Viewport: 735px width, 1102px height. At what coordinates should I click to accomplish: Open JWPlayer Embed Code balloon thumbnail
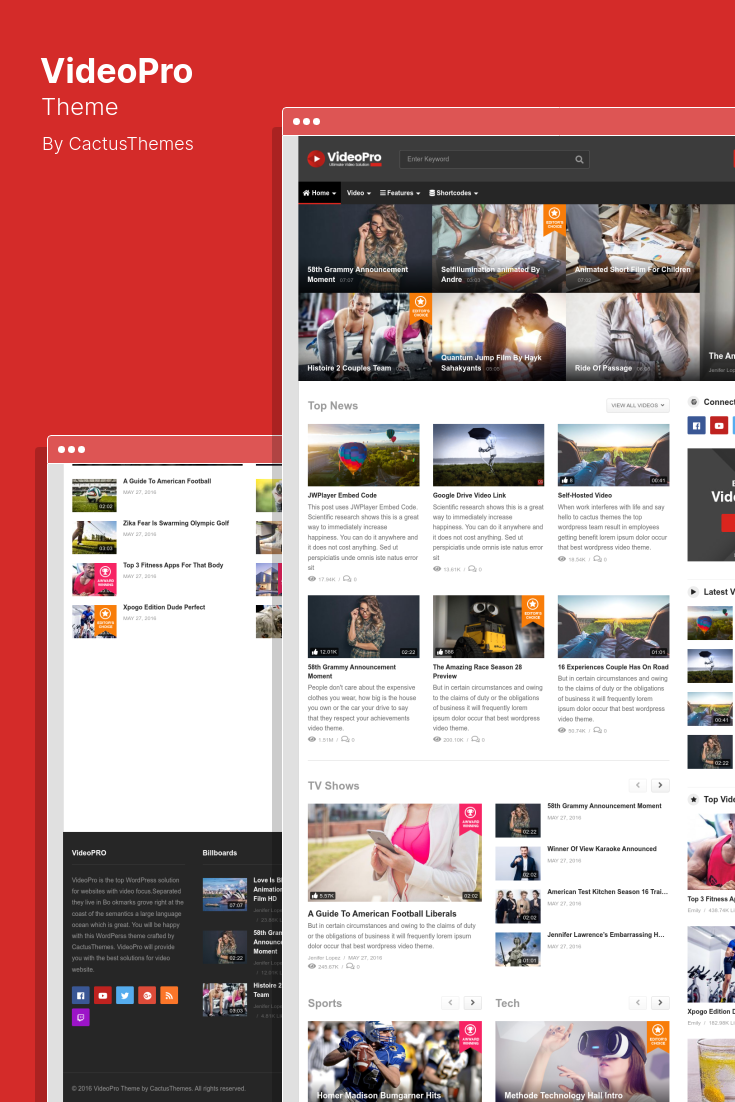pos(363,455)
